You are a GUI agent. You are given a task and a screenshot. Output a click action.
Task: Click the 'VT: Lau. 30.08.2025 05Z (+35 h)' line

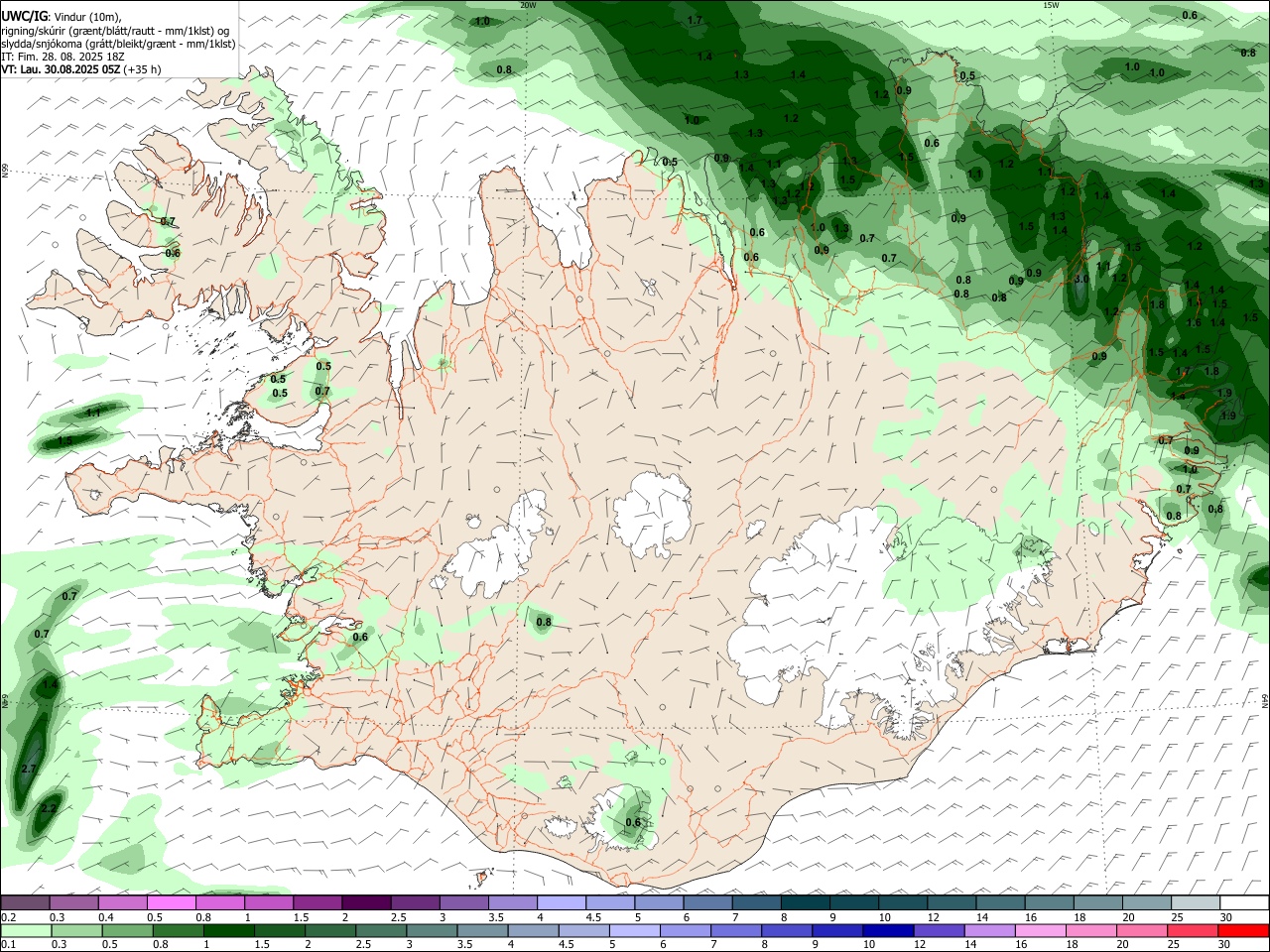[x=81, y=69]
